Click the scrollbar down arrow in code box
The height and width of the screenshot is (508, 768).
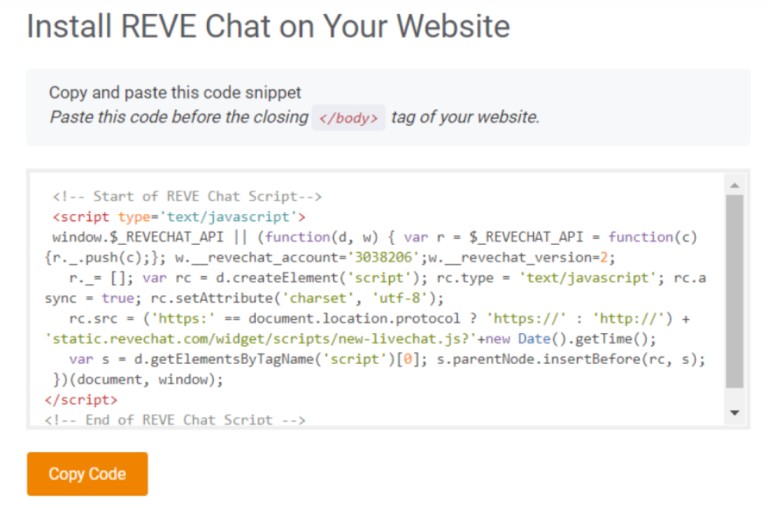[x=734, y=412]
